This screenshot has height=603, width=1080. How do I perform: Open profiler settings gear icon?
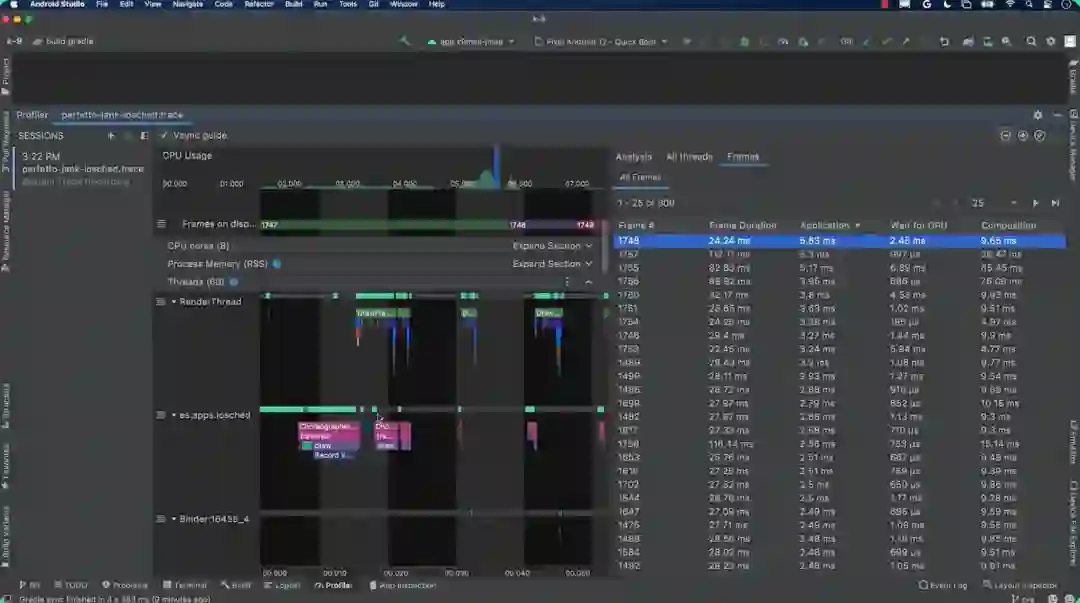coord(1037,115)
